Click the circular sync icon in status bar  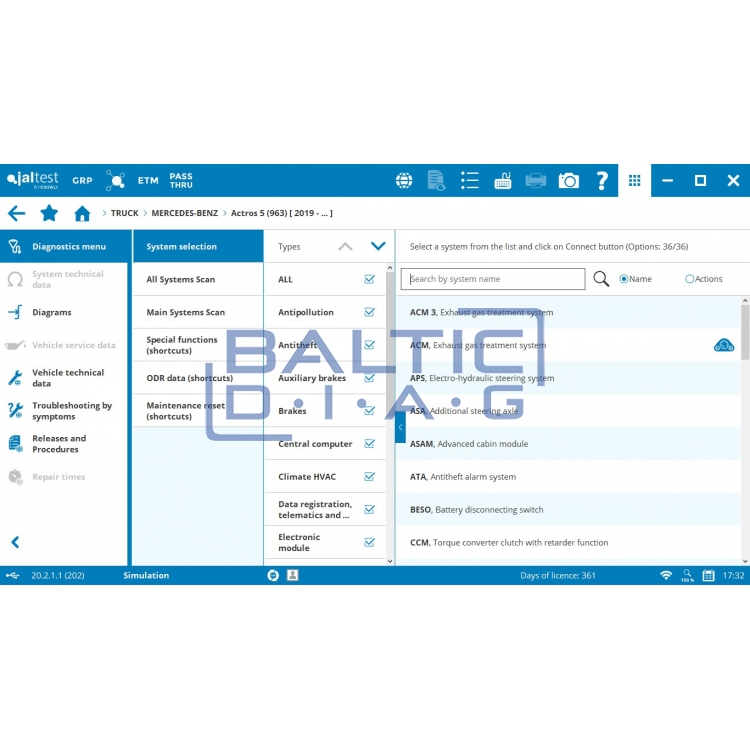coord(273,575)
